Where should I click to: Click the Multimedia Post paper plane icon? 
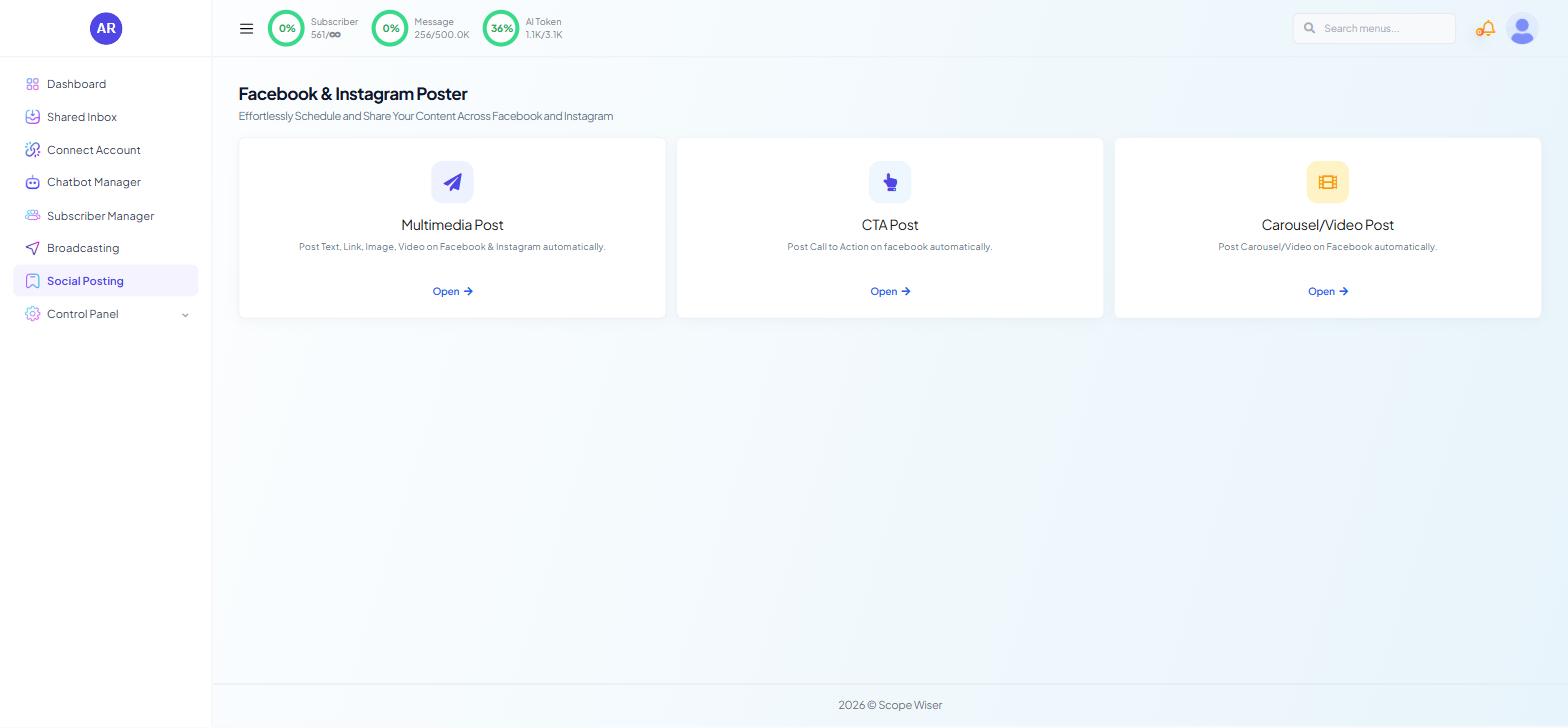pyautogui.click(x=452, y=182)
